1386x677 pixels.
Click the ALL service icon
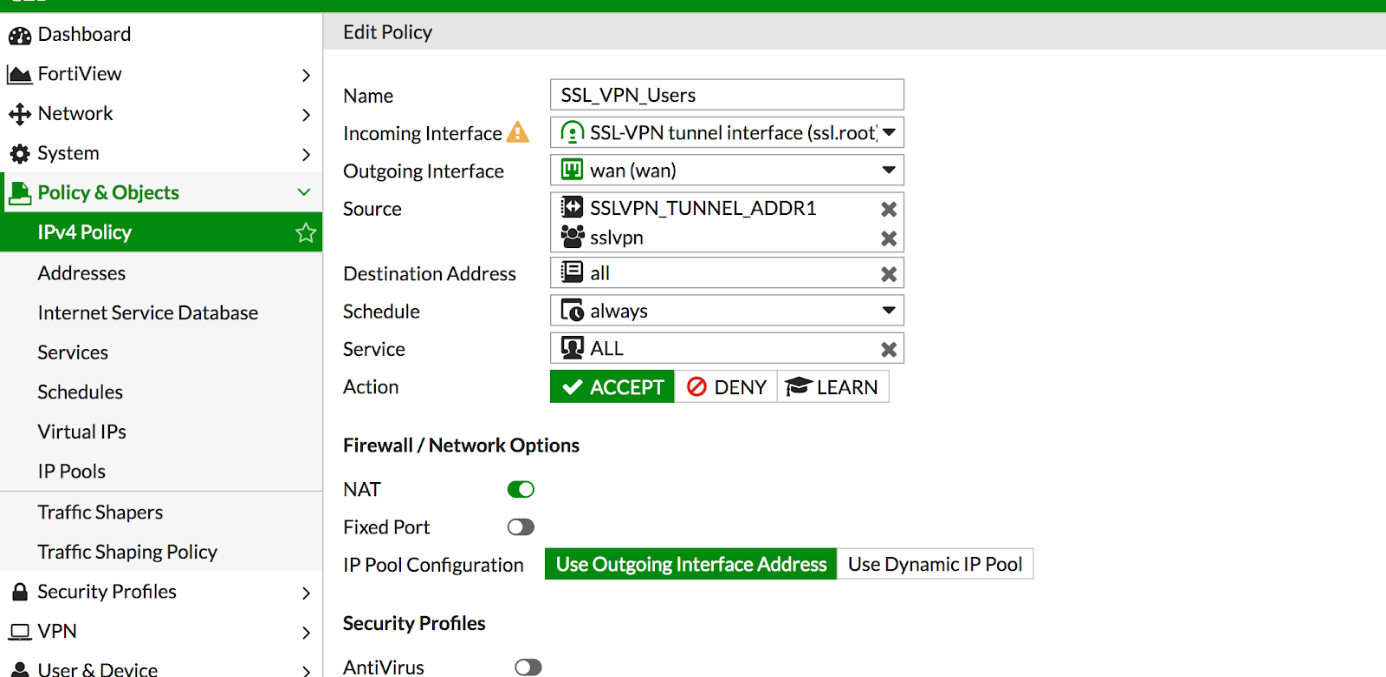[571, 348]
